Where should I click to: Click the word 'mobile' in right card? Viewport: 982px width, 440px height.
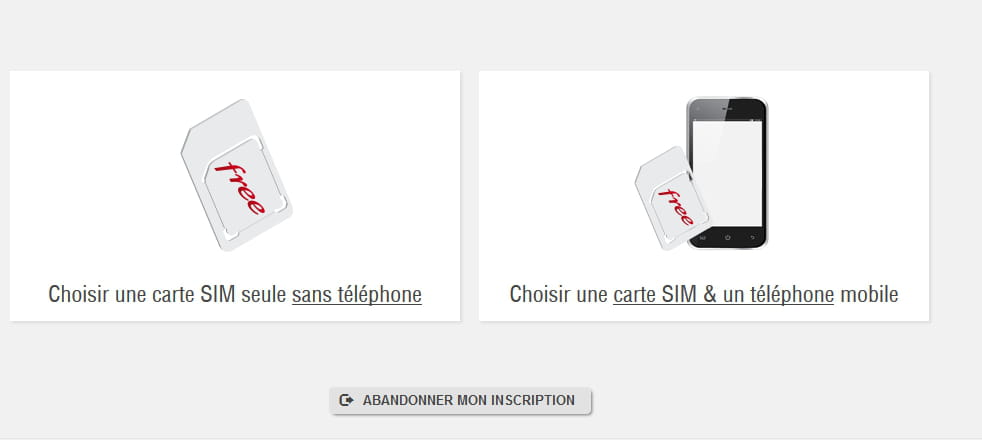click(x=869, y=294)
